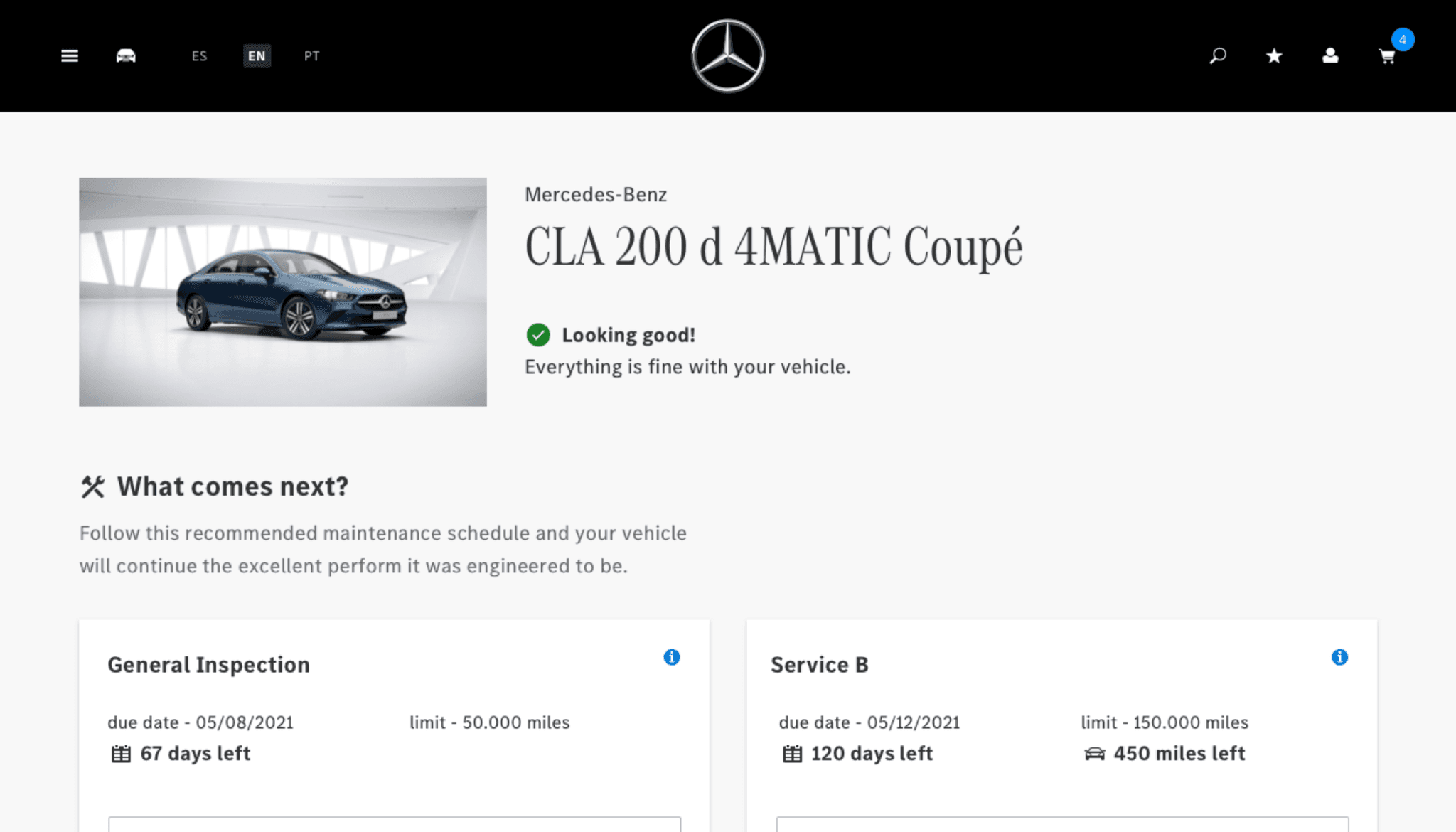Viewport: 1456px width, 832px height.
Task: Click the green checkmark next to Looking good
Action: (538, 335)
